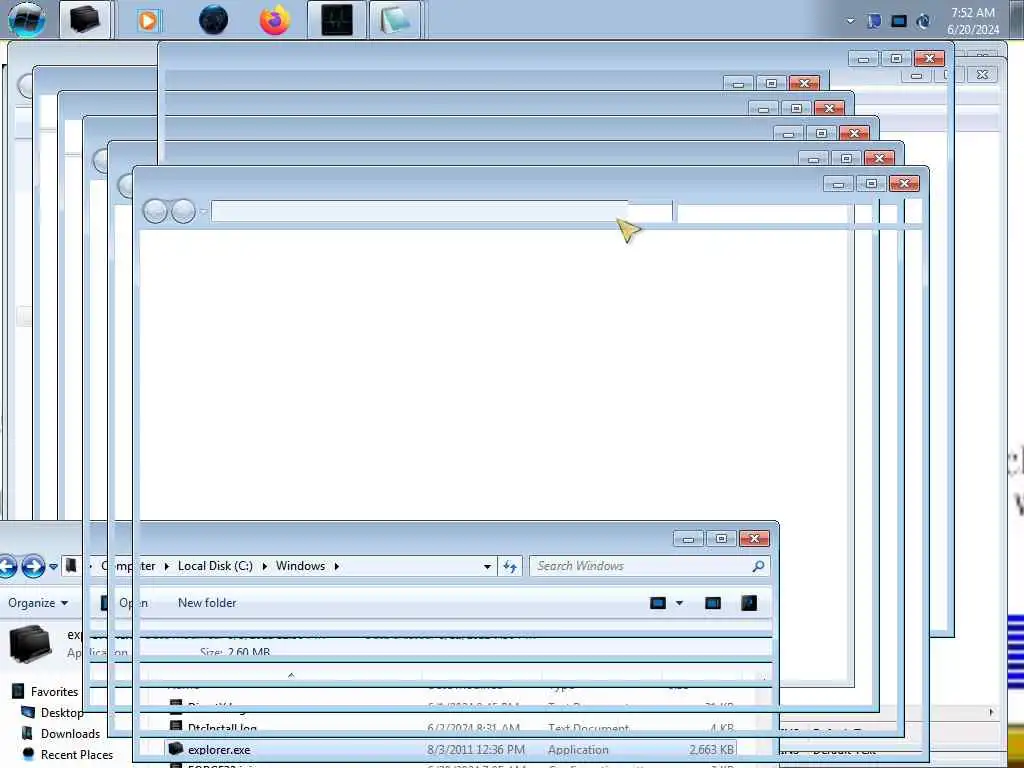Click Back in the frontmost blank window
The width and height of the screenshot is (1024, 768).
pos(155,212)
